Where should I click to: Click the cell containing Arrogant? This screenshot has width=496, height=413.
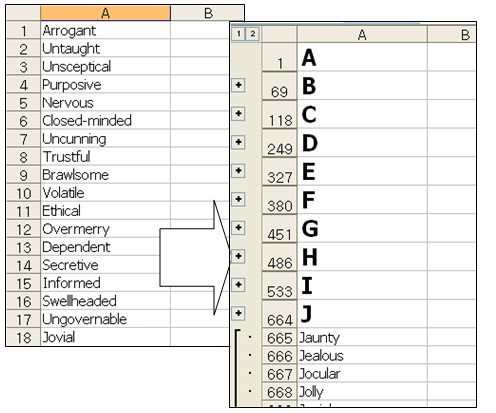click(x=105, y=31)
